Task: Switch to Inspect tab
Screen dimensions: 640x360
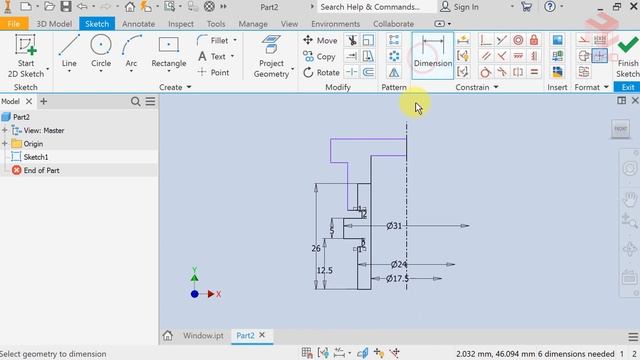Action: 181,24
